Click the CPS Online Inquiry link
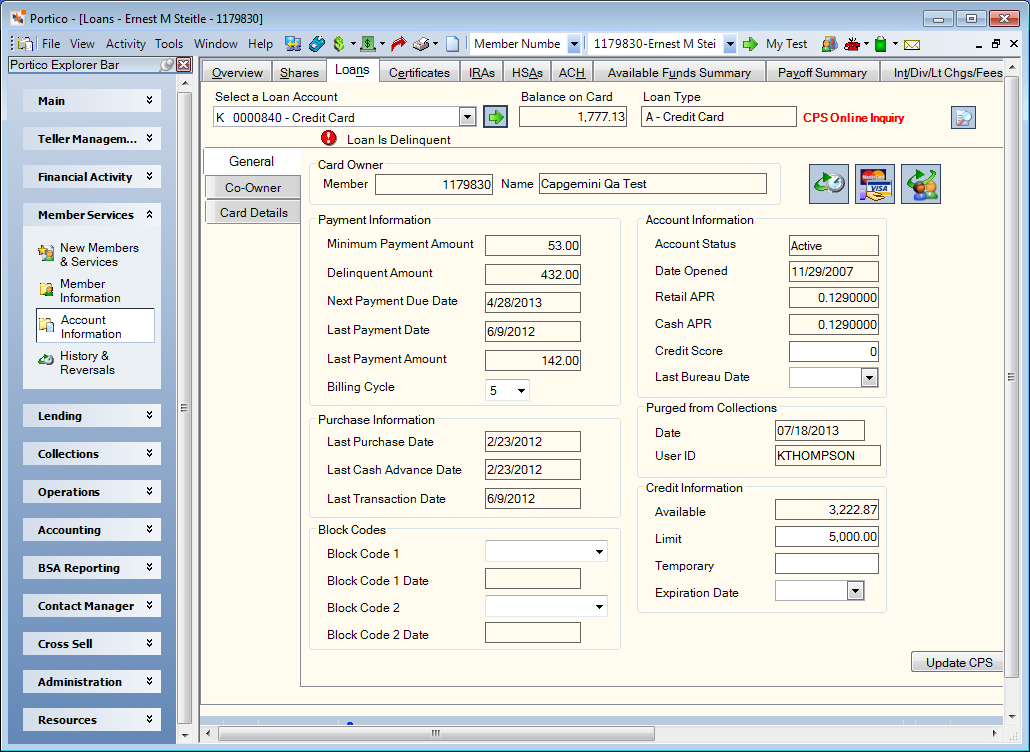 point(853,118)
